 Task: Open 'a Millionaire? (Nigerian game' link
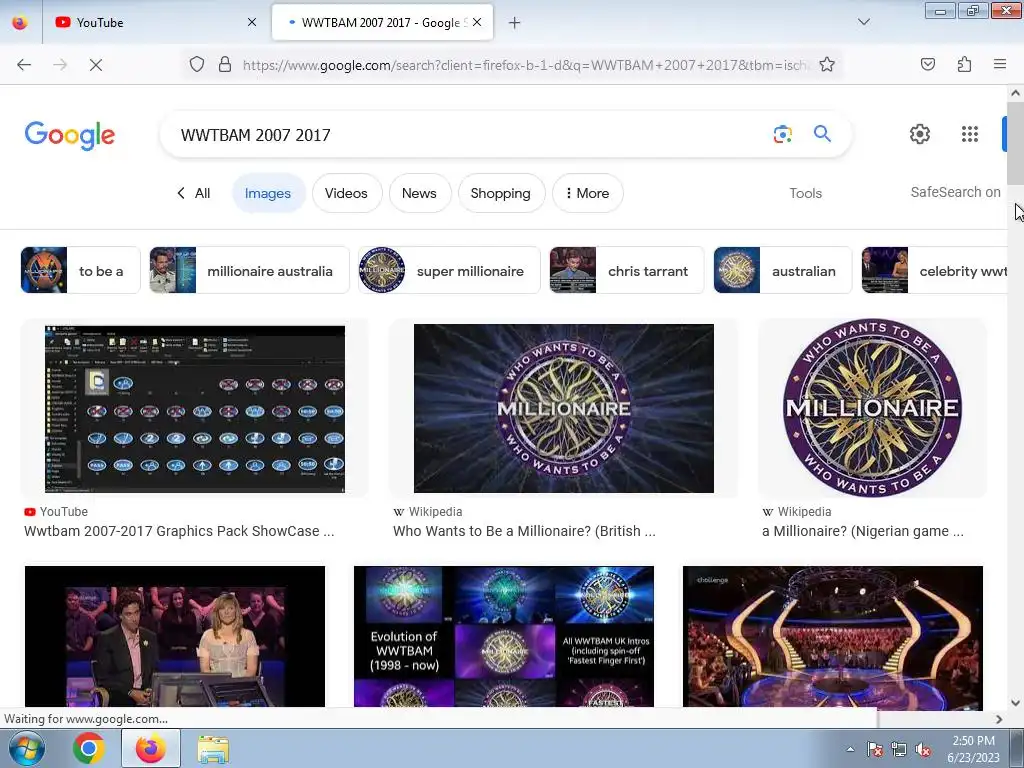point(862,531)
